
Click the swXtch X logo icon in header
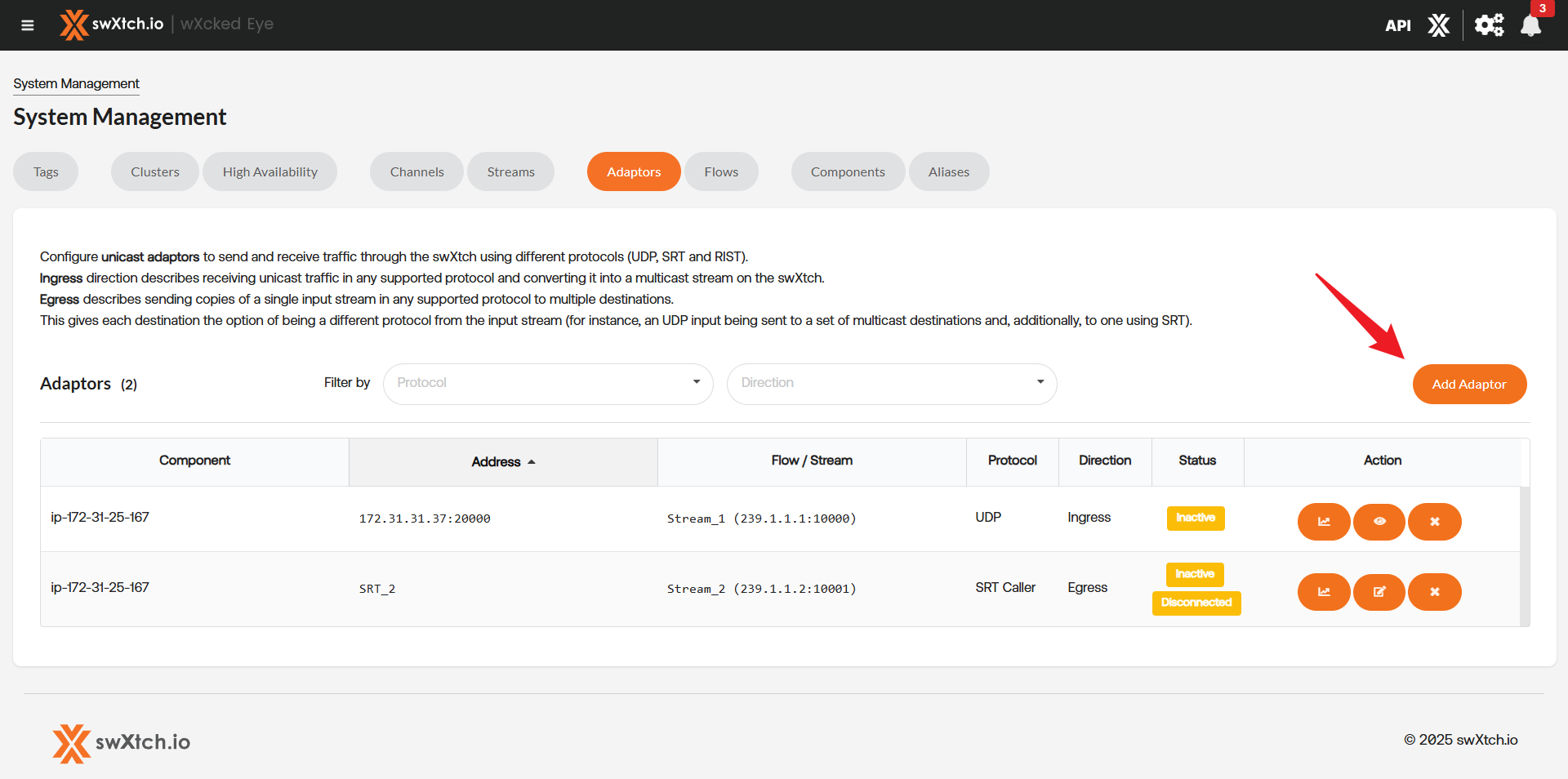click(x=1438, y=25)
